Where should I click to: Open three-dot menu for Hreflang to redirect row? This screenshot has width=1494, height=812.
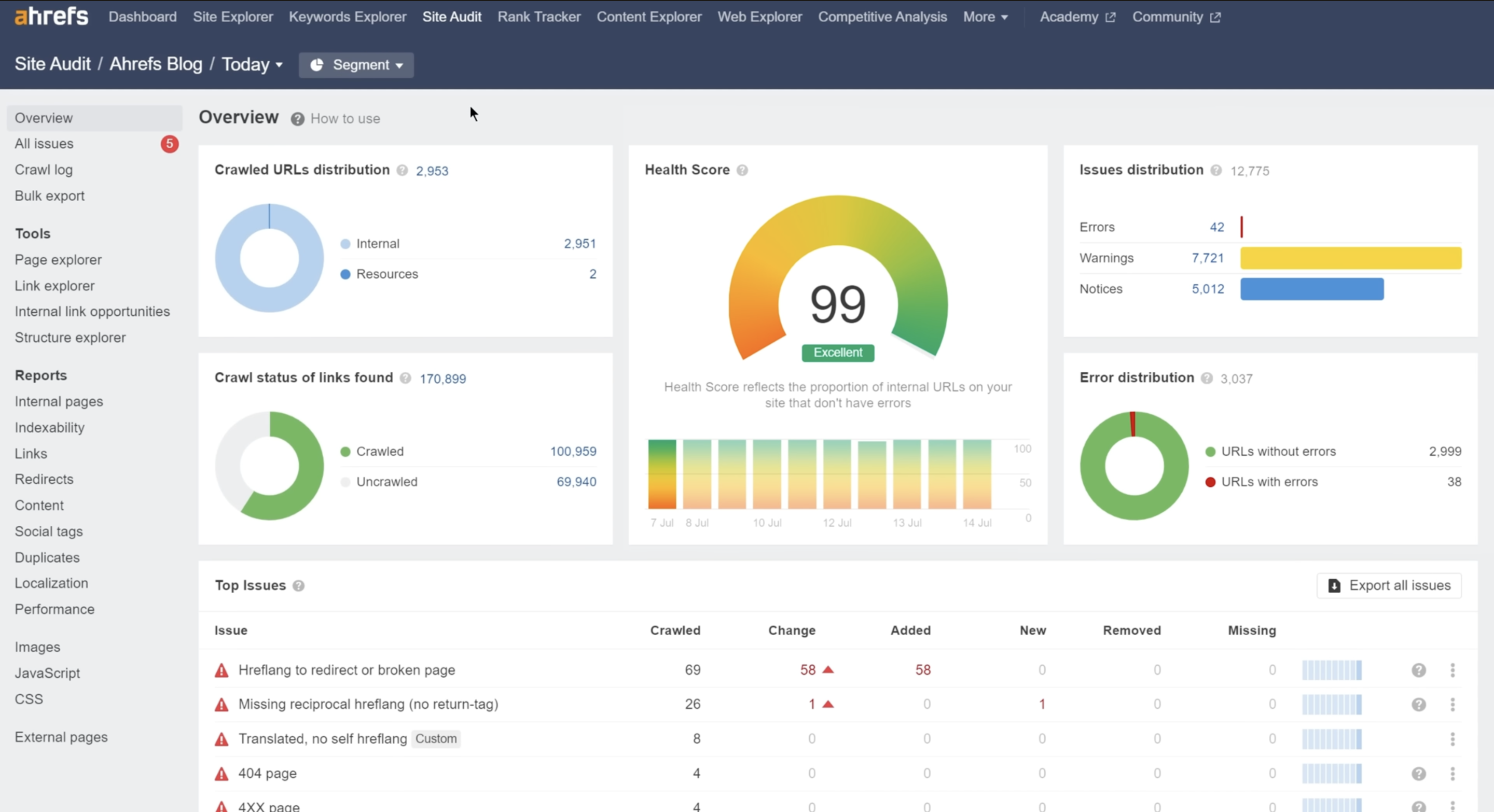(1453, 670)
